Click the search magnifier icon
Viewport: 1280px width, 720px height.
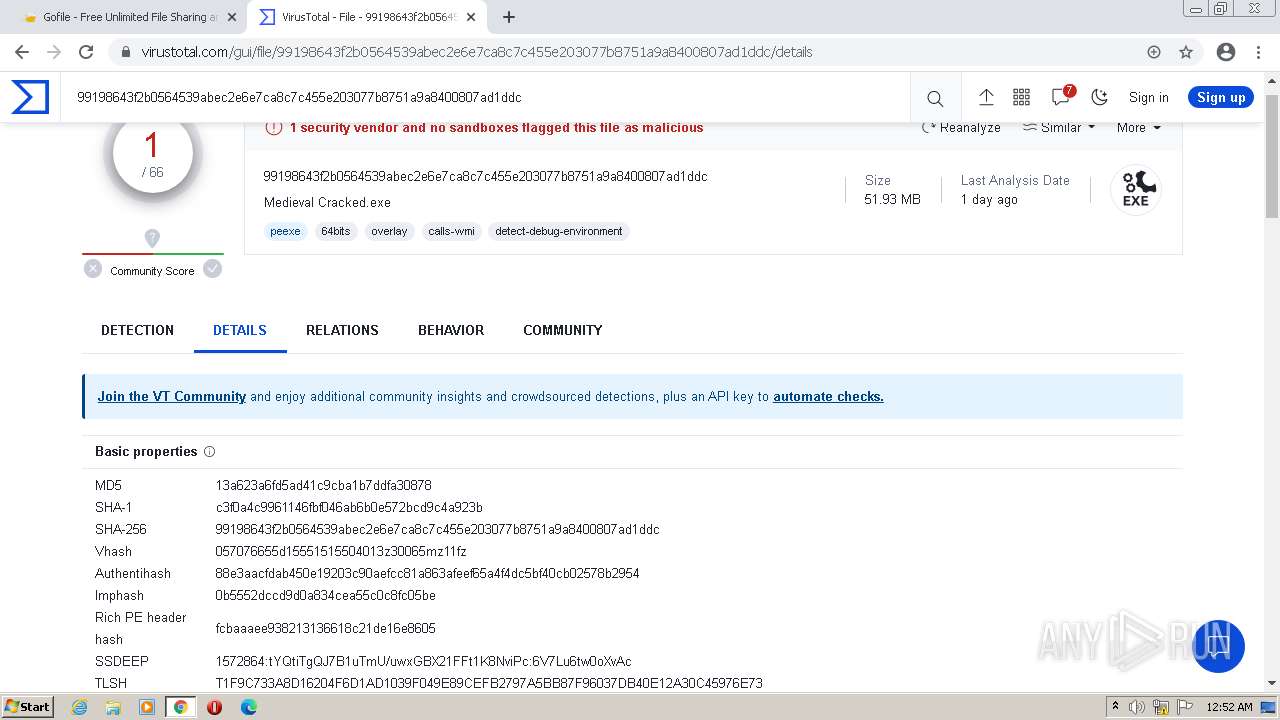pyautogui.click(x=935, y=98)
